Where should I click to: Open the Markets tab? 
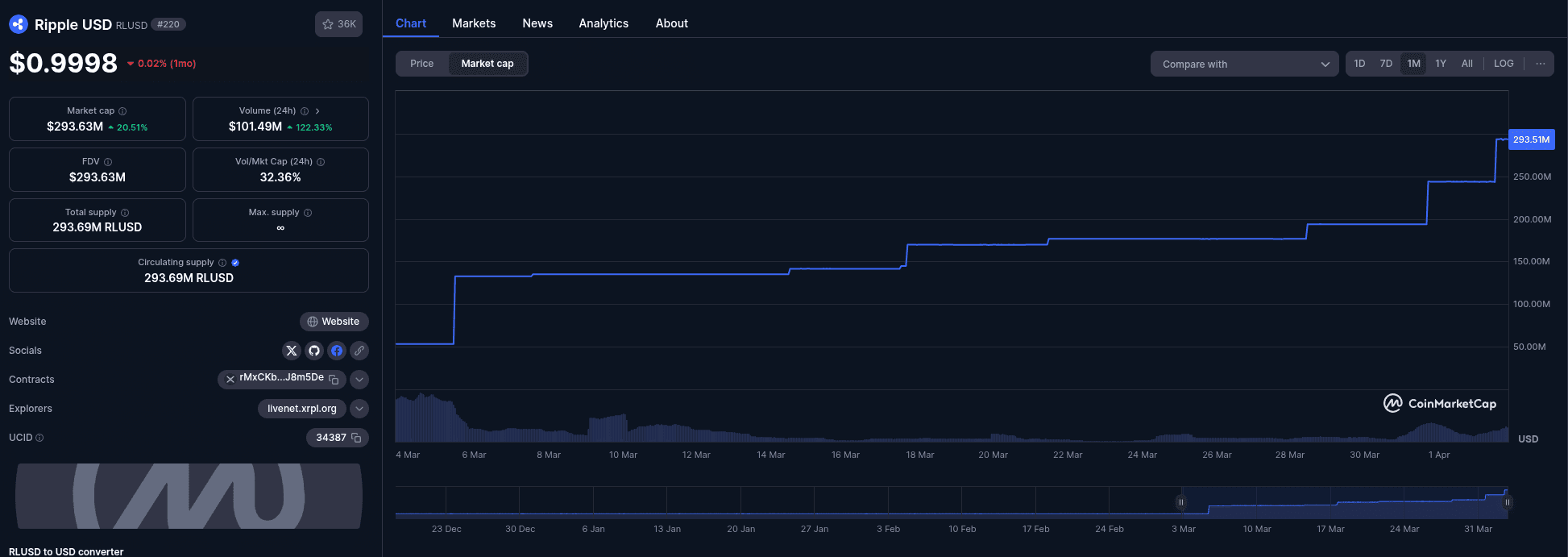click(x=474, y=23)
